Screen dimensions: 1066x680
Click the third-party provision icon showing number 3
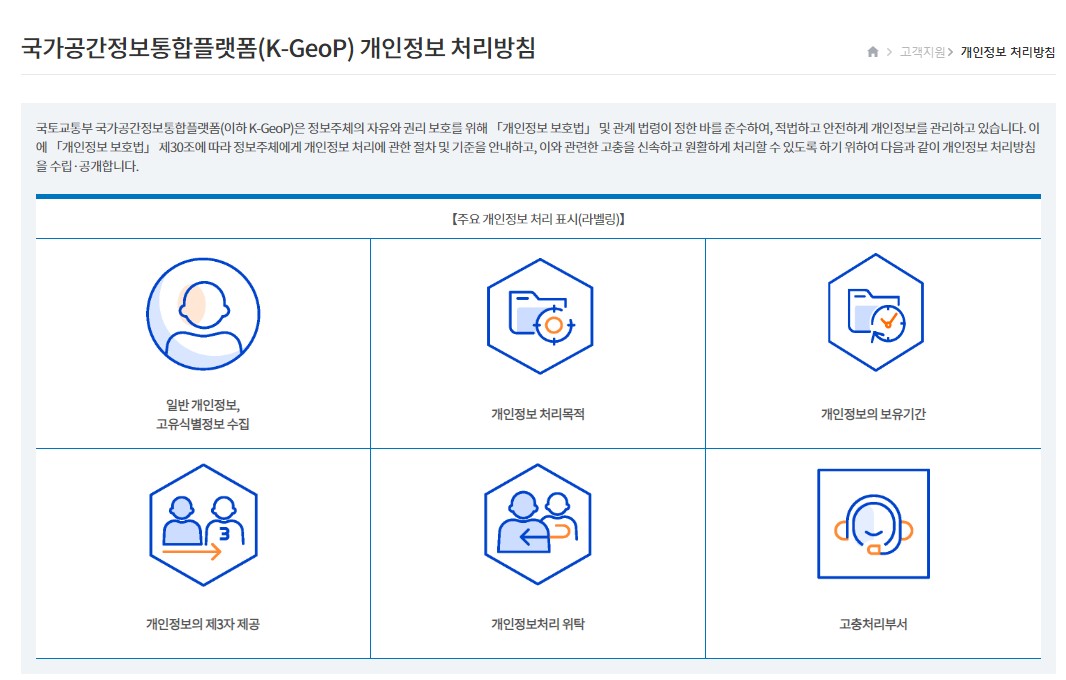203,526
